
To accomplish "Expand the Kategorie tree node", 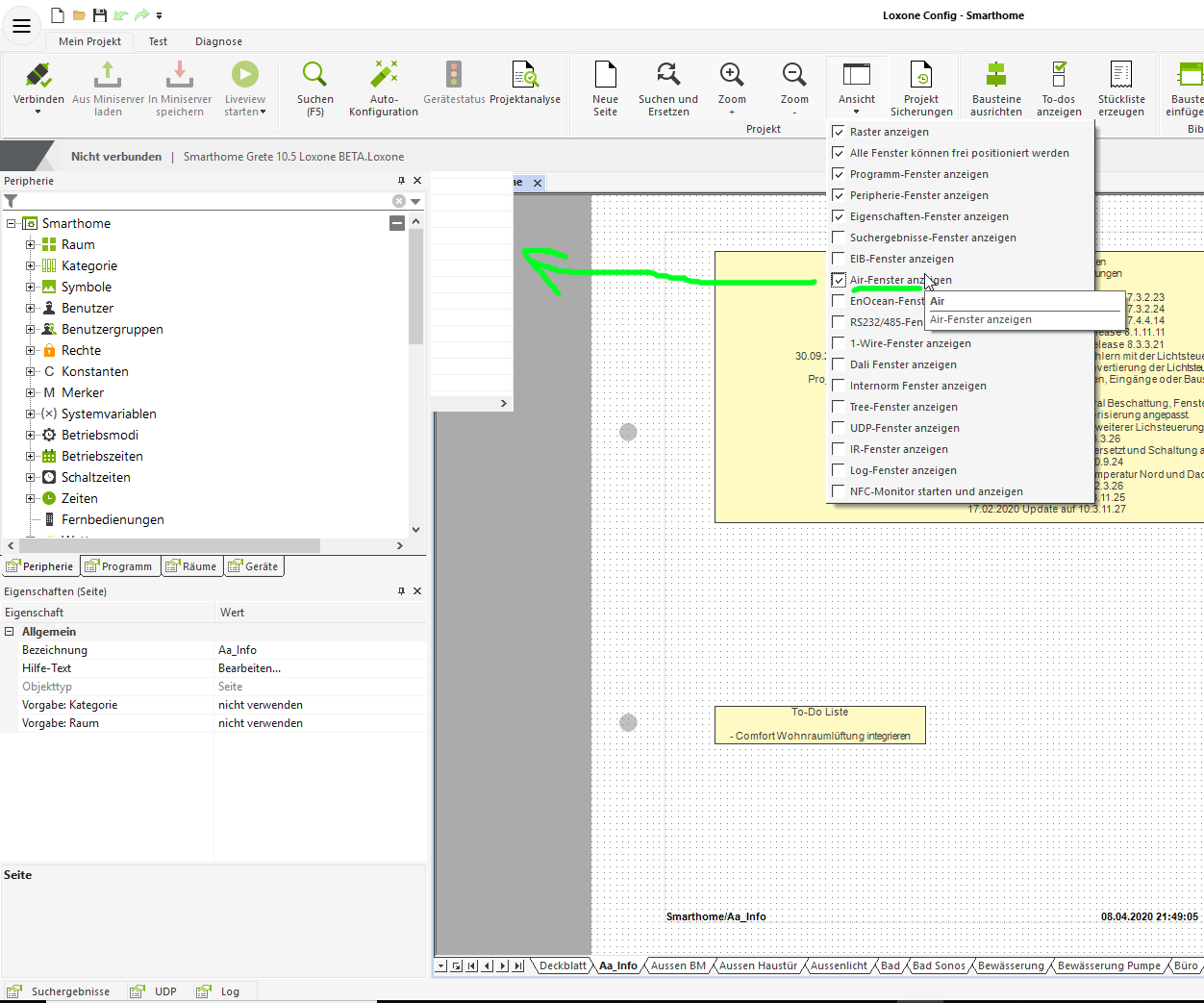I will pos(30,266).
